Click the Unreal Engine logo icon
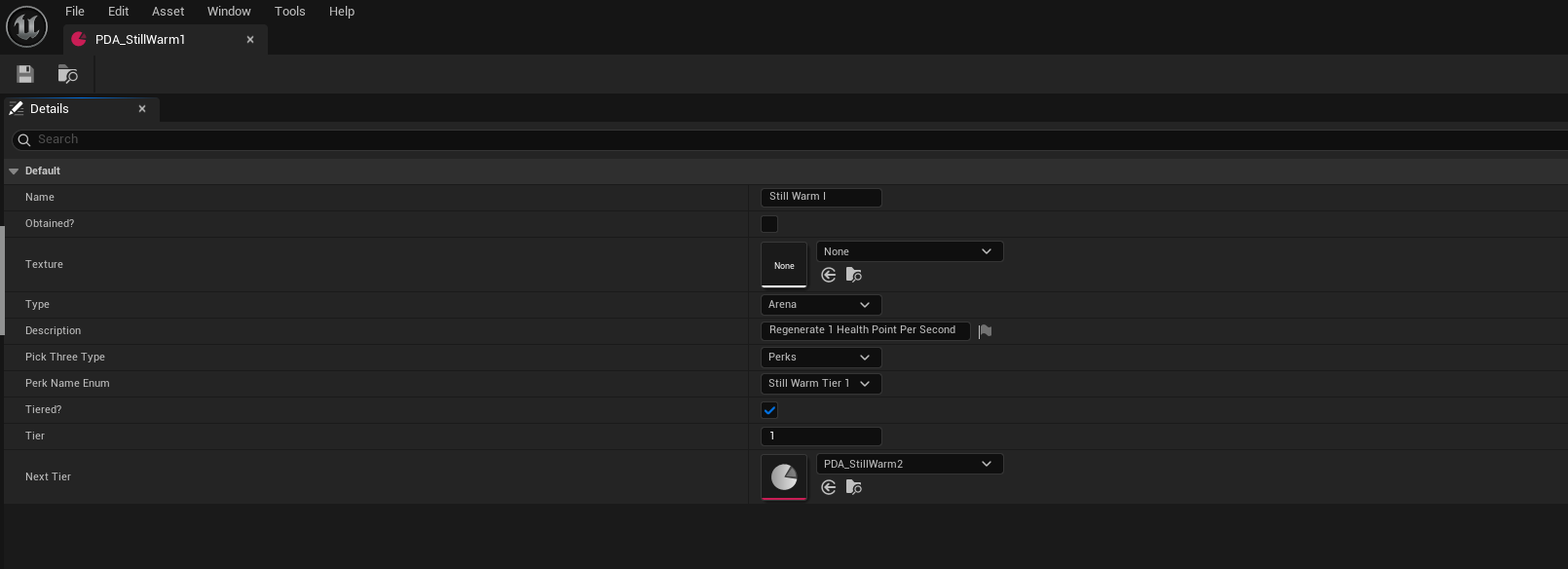This screenshot has width=1568, height=569. [27, 26]
